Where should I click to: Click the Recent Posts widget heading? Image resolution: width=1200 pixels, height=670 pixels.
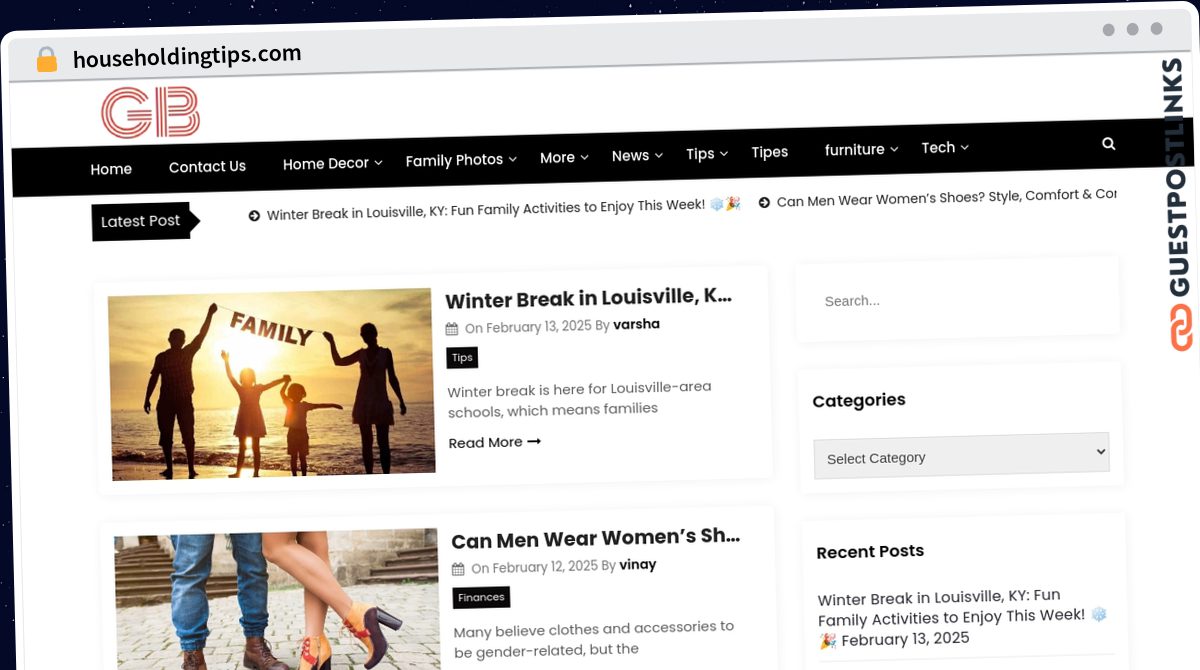point(870,551)
